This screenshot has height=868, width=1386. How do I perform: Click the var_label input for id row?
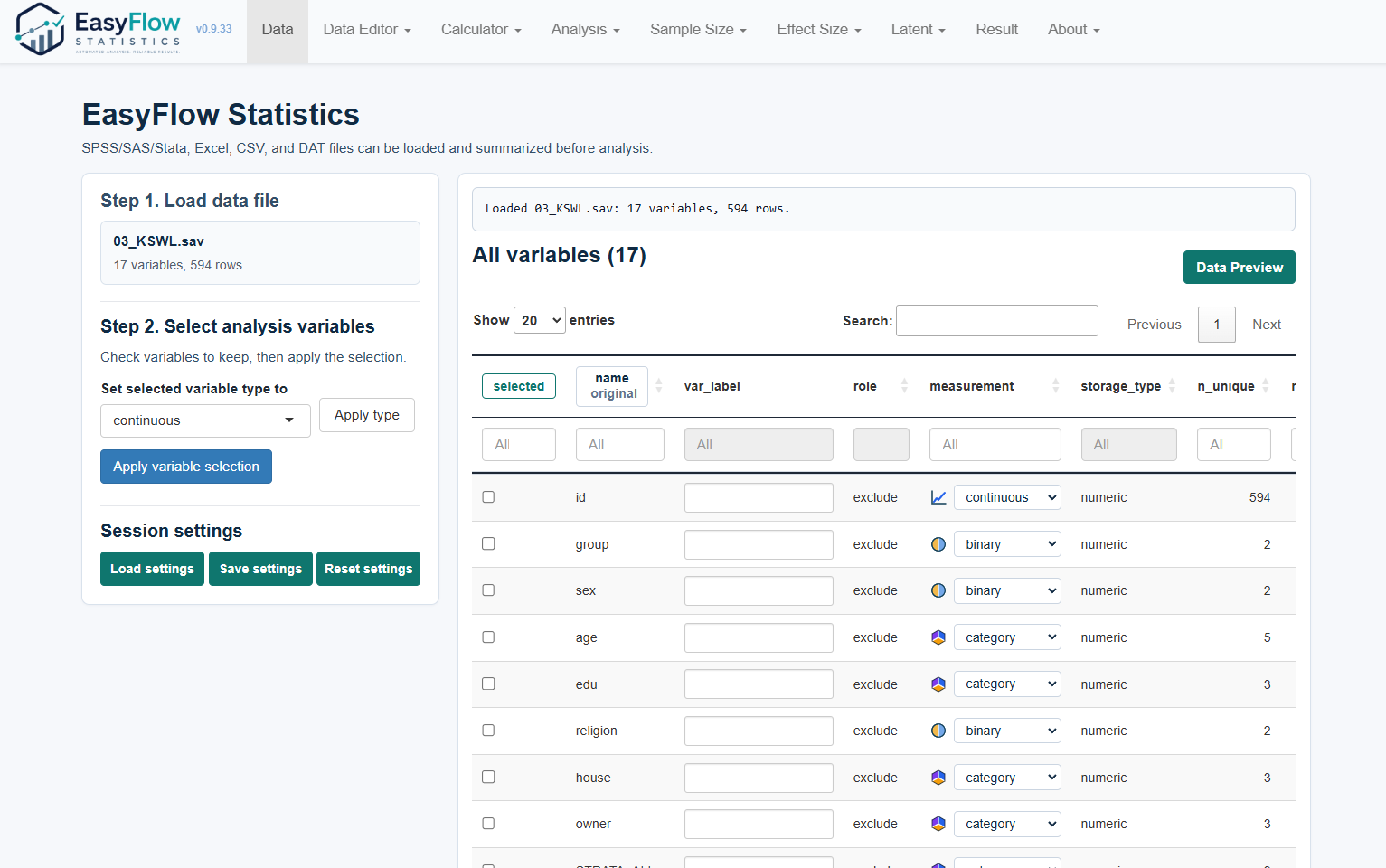click(759, 497)
